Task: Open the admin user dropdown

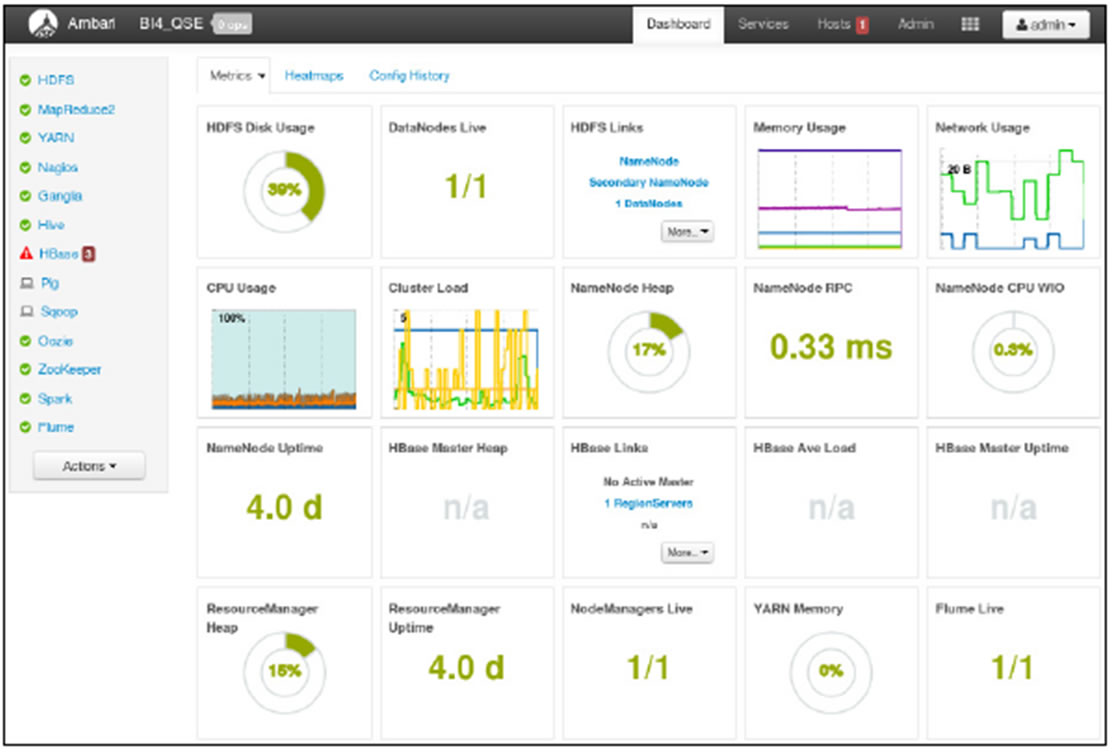Action: pyautogui.click(x=1045, y=25)
